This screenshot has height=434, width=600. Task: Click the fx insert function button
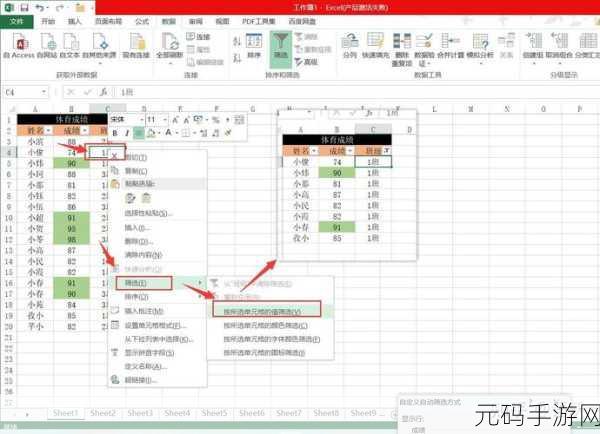coord(104,92)
